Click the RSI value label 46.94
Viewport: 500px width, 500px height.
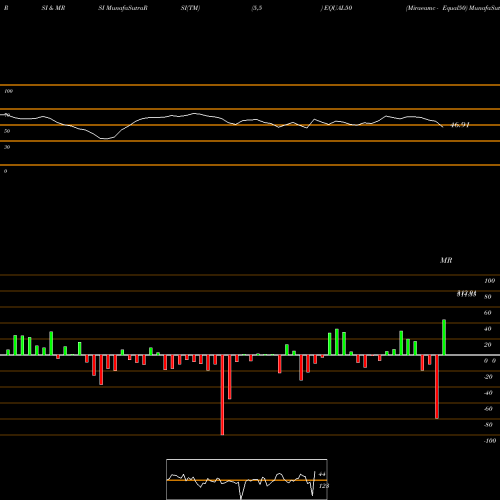click(x=460, y=125)
